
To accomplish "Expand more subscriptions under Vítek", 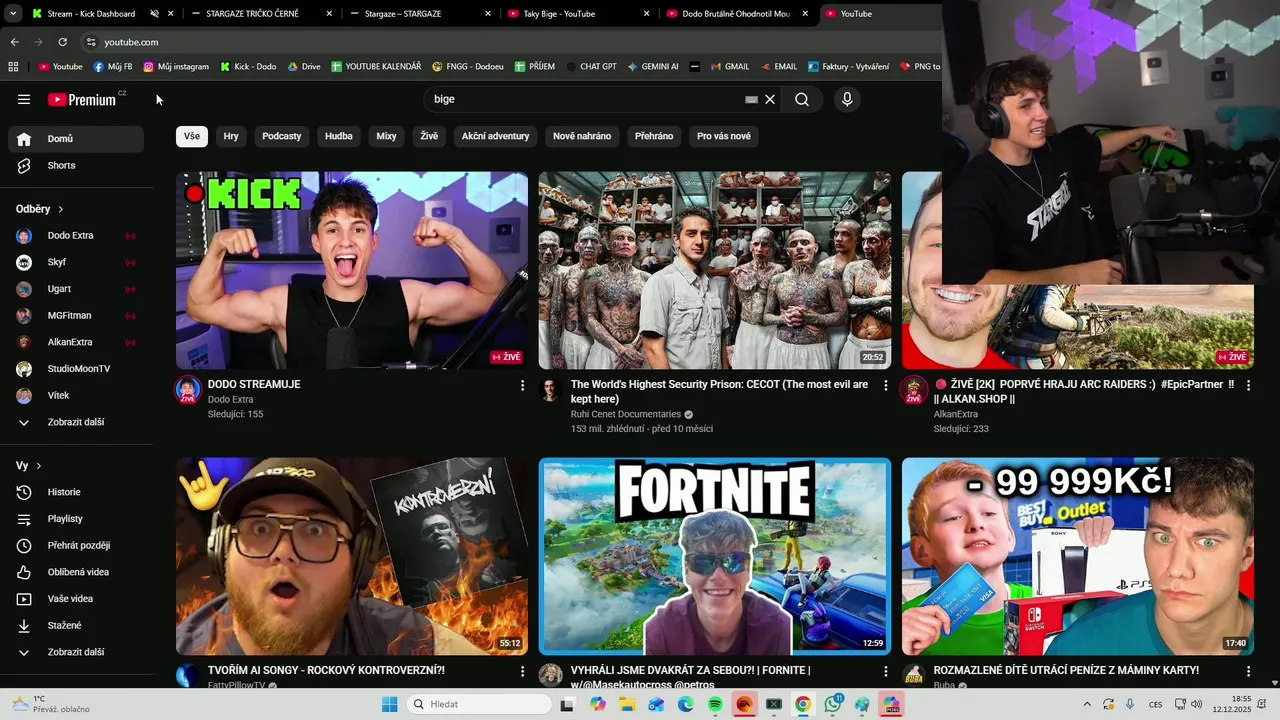I will [76, 422].
